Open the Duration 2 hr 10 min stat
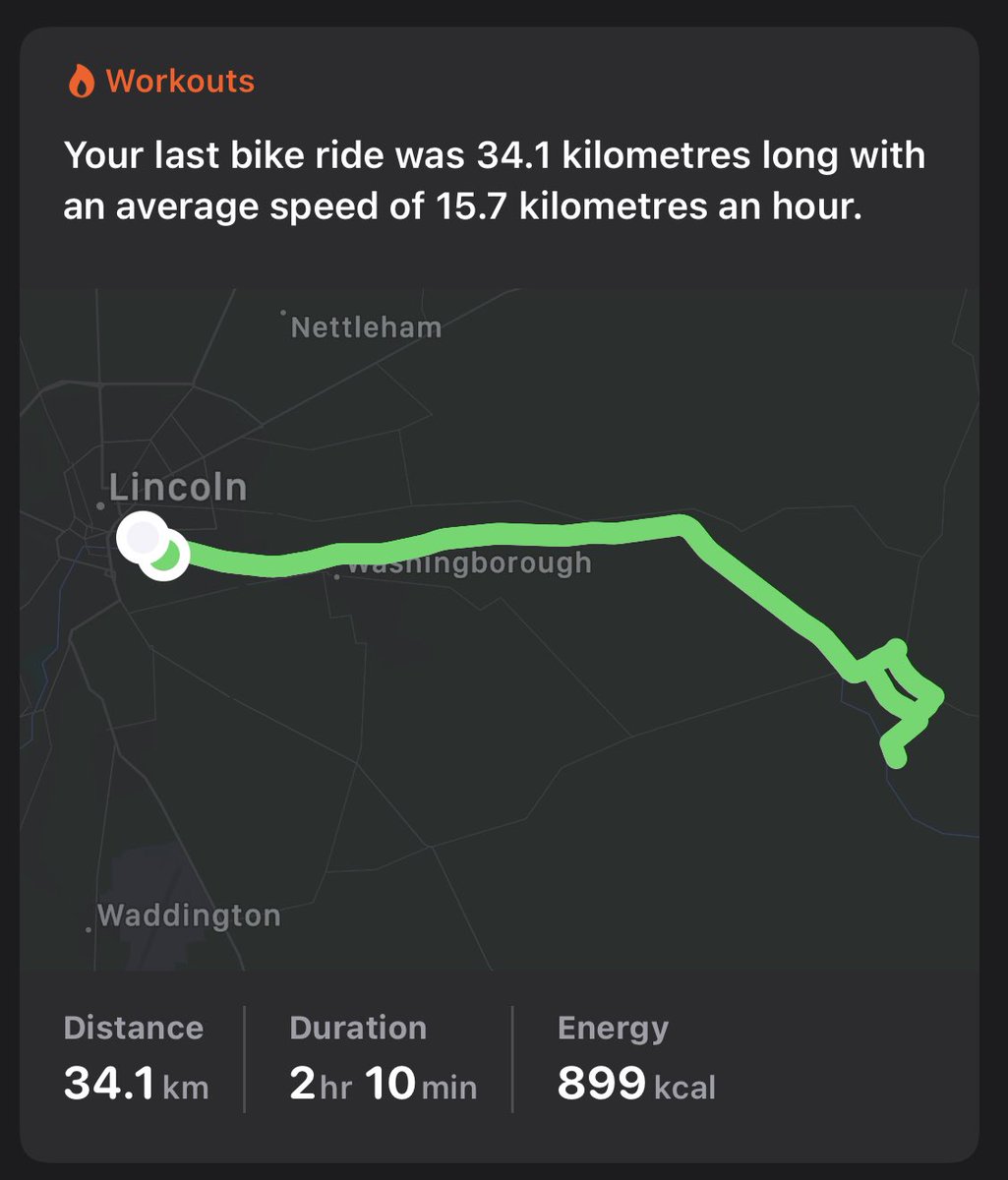The image size is (1008, 1180). coord(383,1084)
